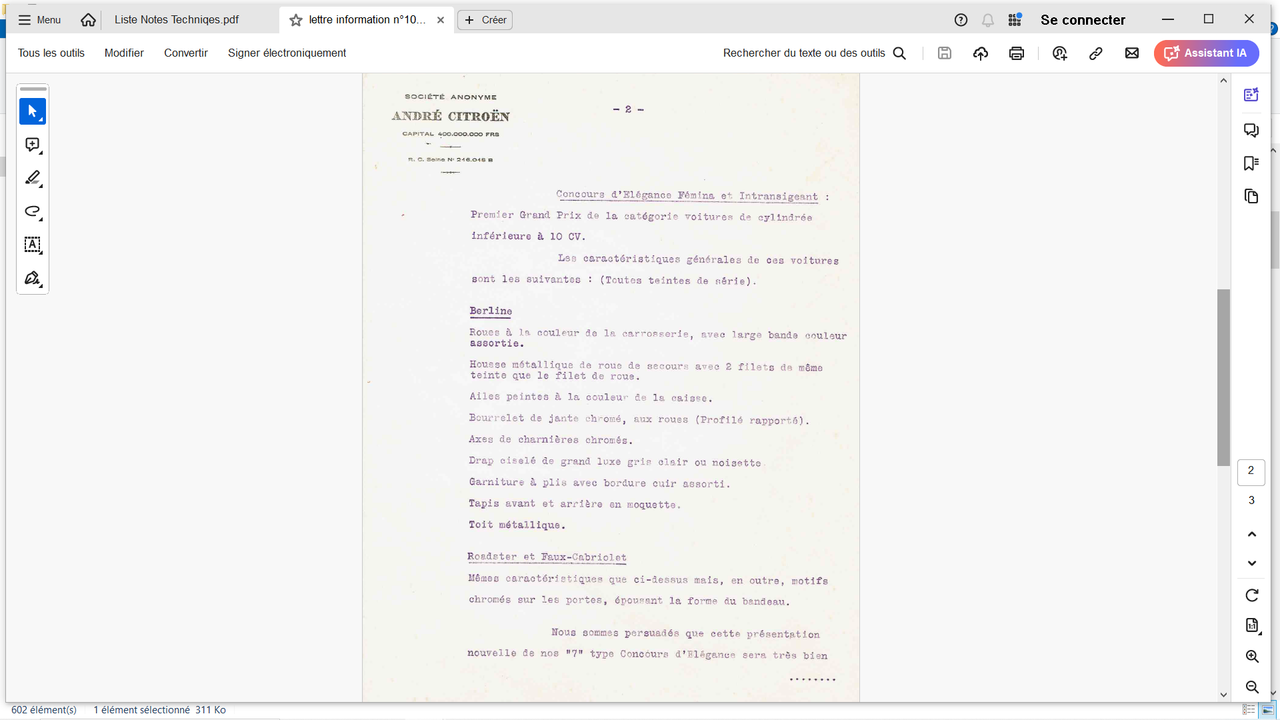Launch Assistant IA
The height and width of the screenshot is (720, 1280).
pyautogui.click(x=1206, y=53)
